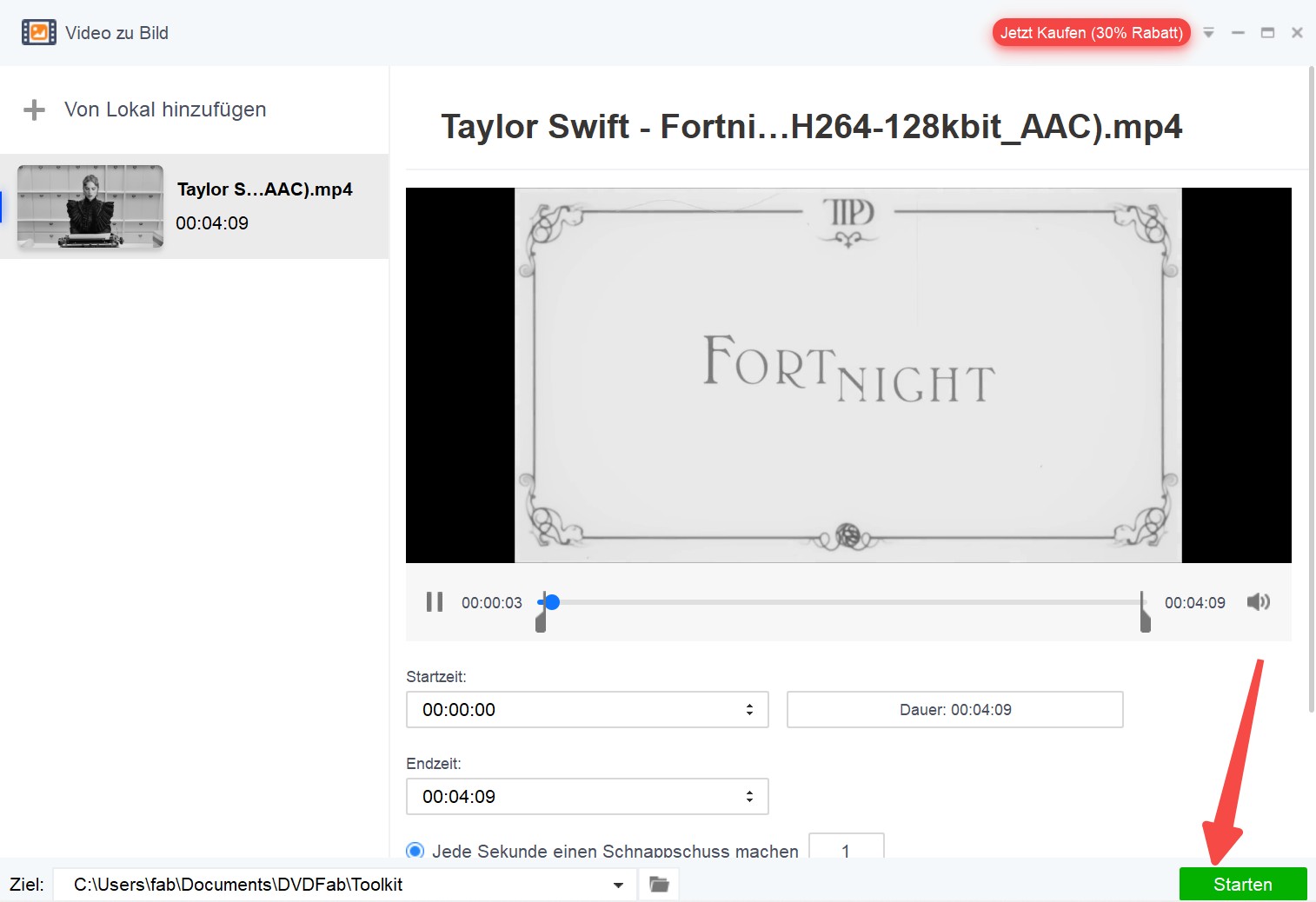Maximize the Video zu Bild window

pyautogui.click(x=1267, y=33)
